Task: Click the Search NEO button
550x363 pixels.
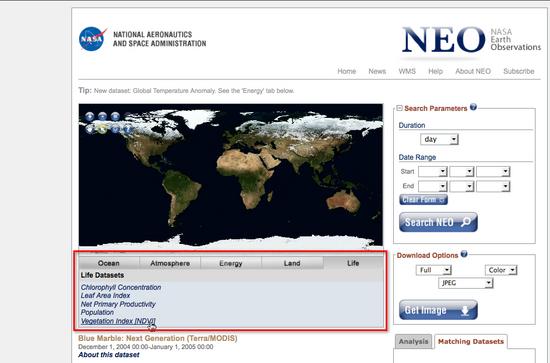Action: tap(438, 222)
